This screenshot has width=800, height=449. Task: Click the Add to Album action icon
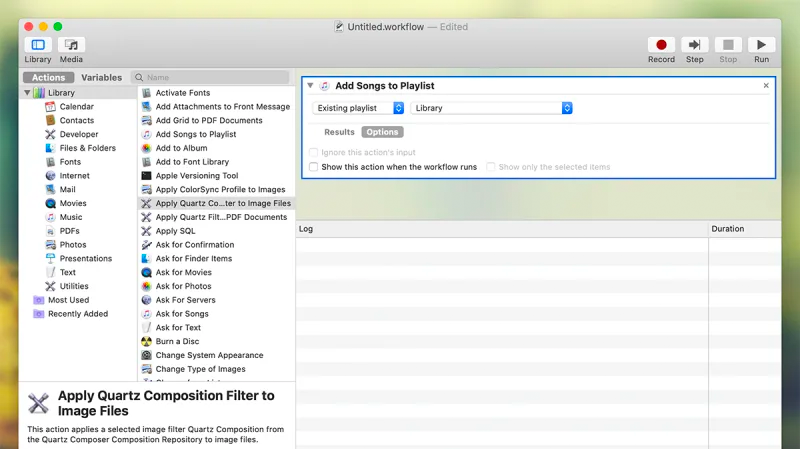point(146,148)
